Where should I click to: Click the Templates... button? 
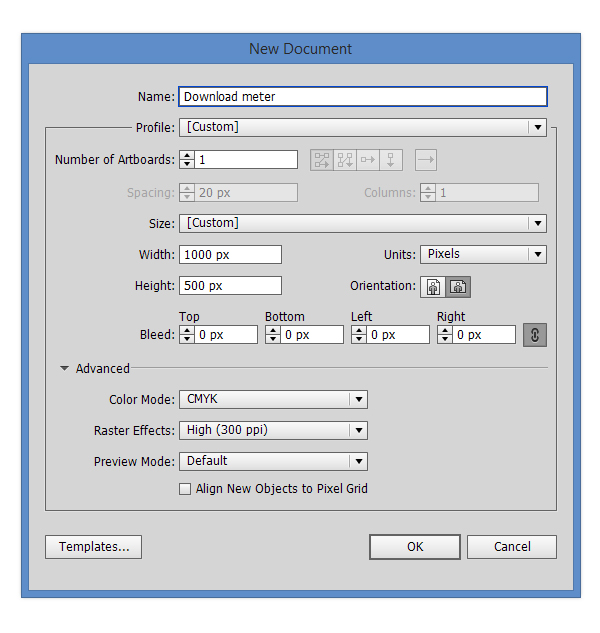tap(94, 547)
